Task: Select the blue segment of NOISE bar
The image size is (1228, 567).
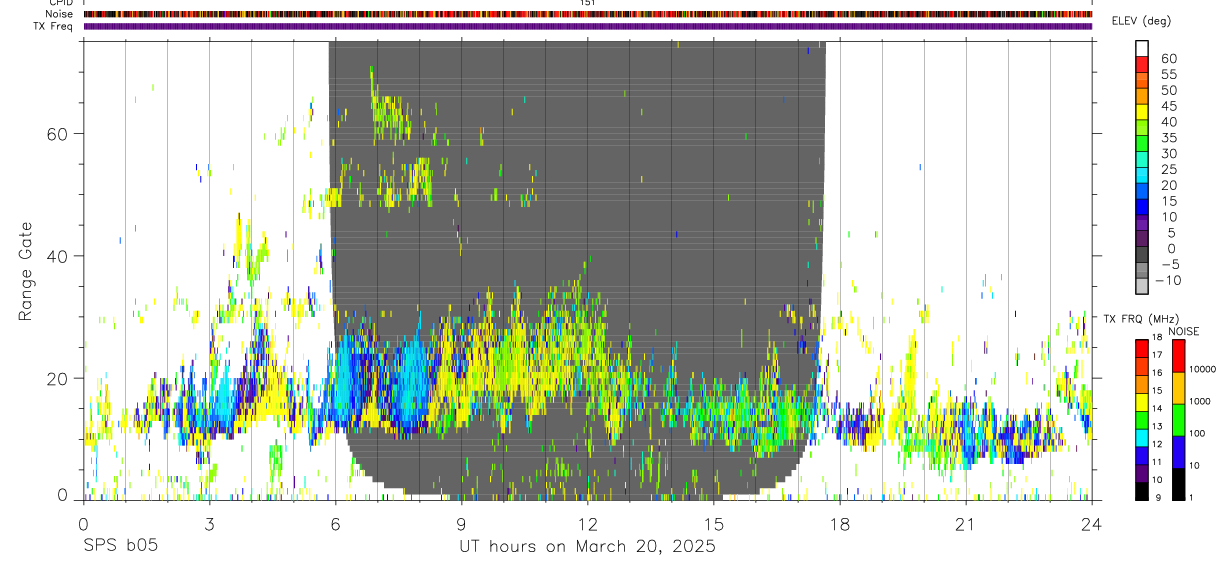Action: (x=1178, y=452)
